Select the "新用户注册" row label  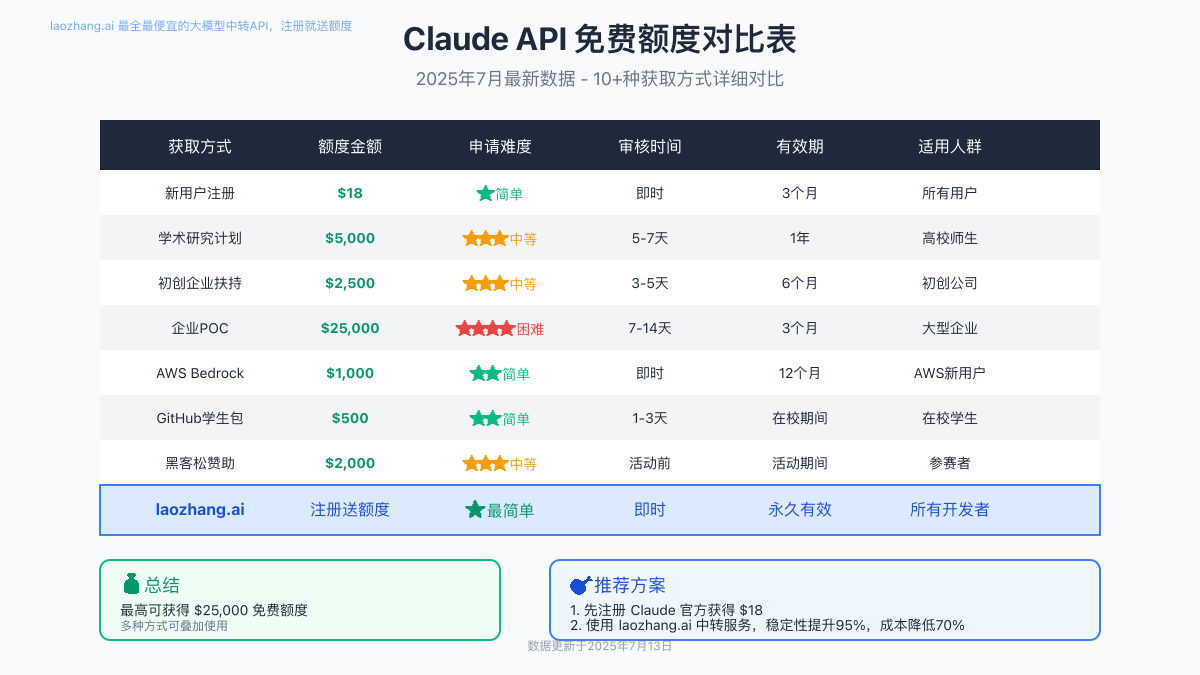pyautogui.click(x=200, y=193)
